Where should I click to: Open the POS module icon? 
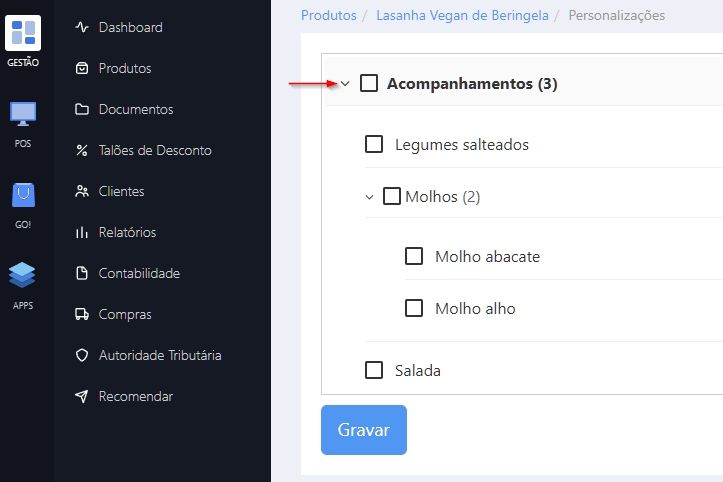pos(23,113)
